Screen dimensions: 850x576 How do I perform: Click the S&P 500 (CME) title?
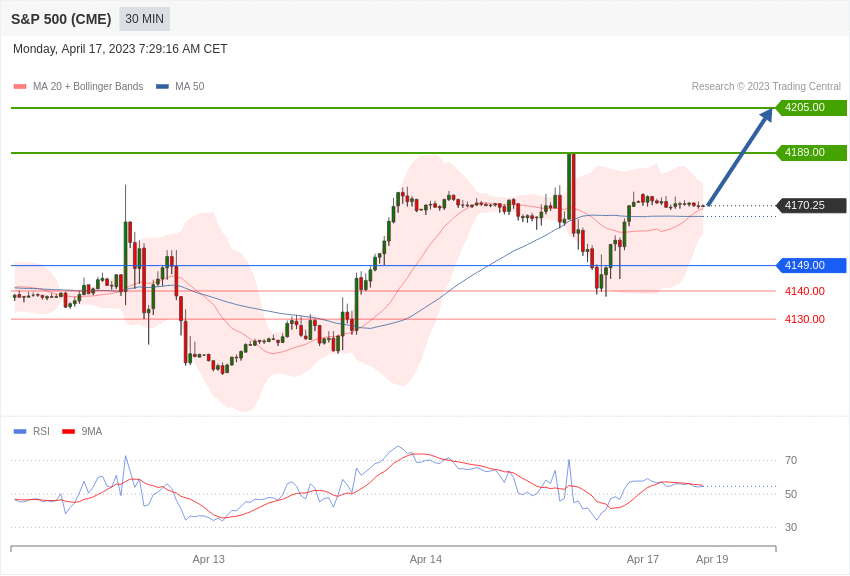click(x=61, y=20)
